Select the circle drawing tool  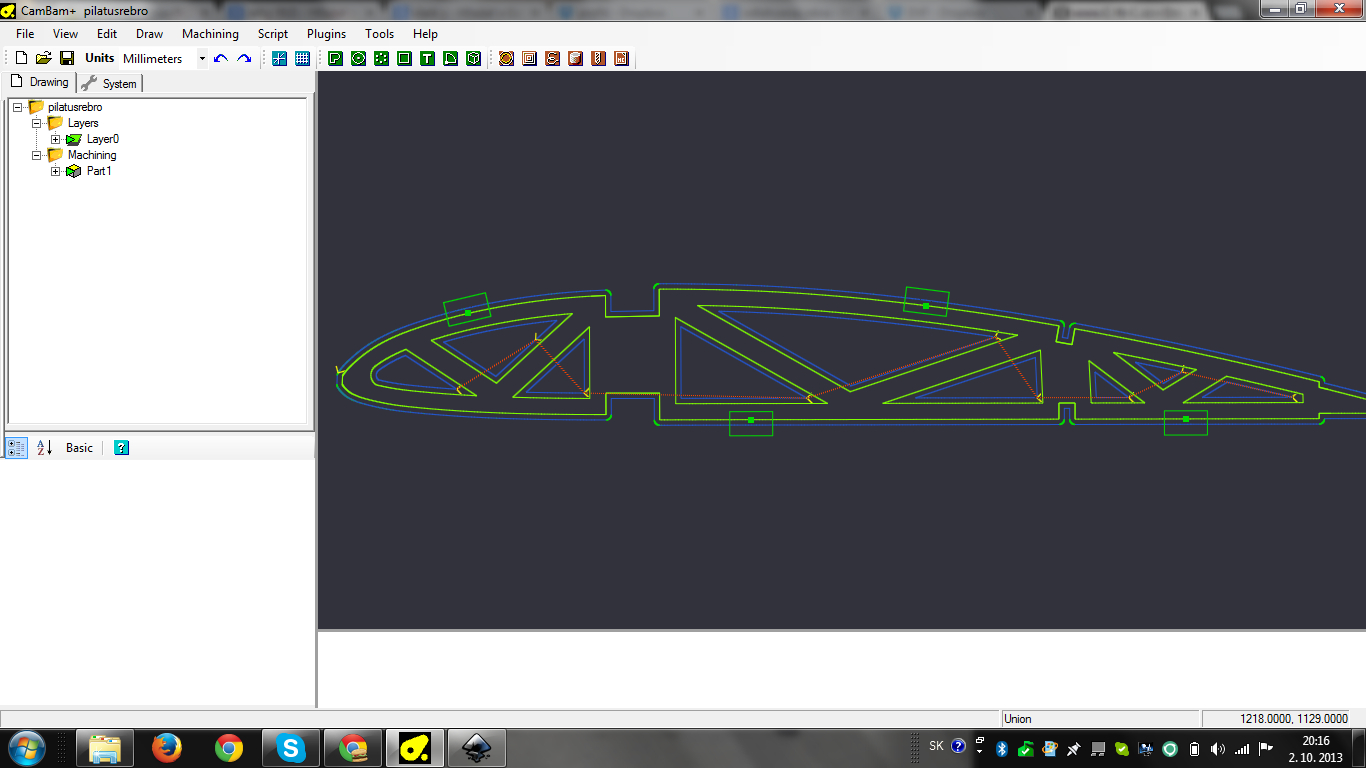tap(358, 58)
